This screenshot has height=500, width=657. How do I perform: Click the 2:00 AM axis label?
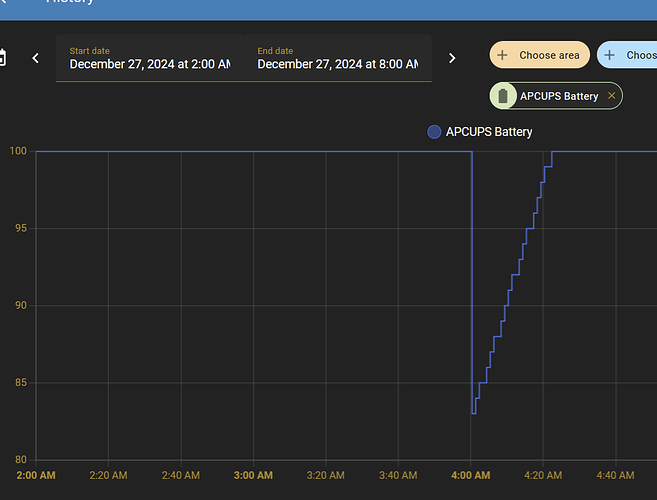tap(35, 475)
